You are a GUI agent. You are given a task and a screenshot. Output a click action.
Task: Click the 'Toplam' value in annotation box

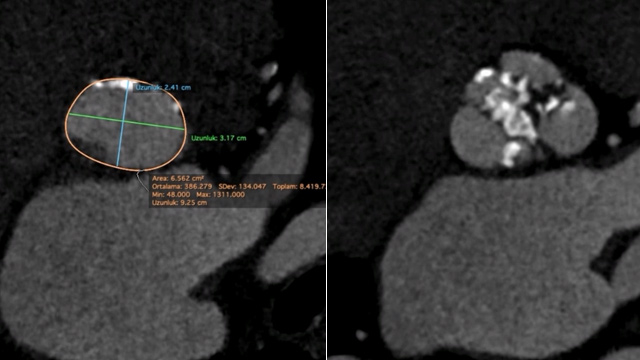pos(299,187)
